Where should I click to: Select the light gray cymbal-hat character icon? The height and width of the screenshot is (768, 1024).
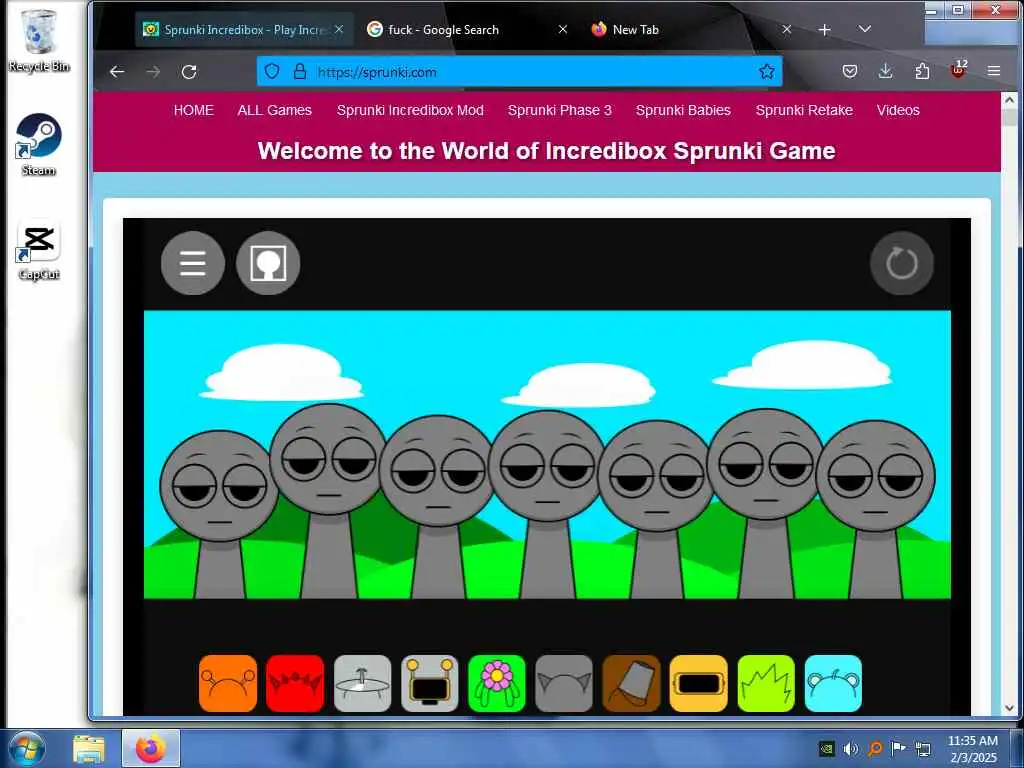[x=362, y=683]
